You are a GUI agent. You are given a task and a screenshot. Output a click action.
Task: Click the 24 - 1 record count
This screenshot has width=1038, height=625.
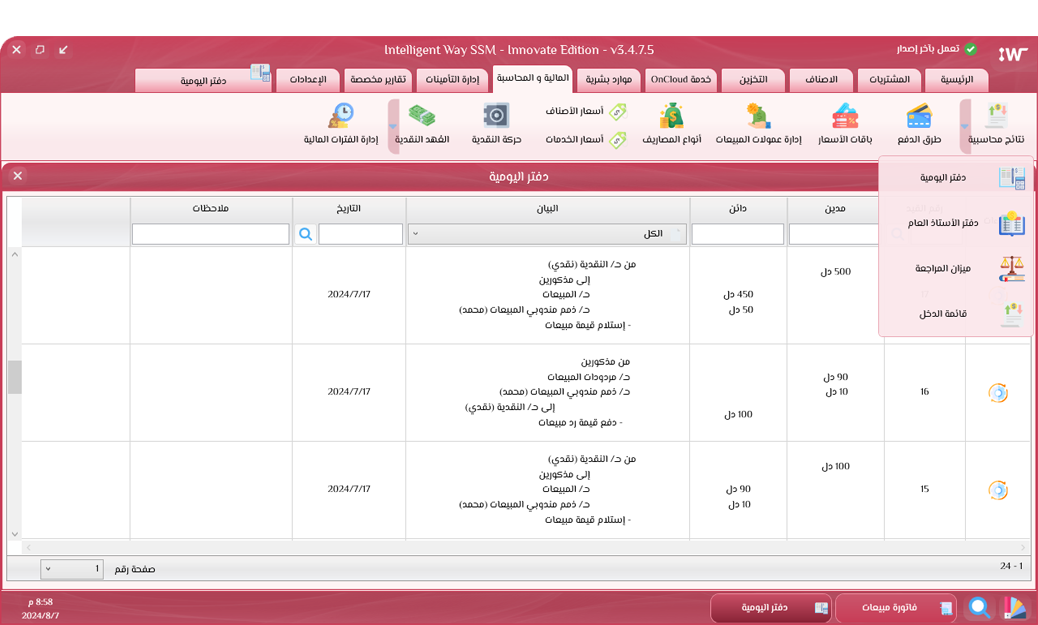pyautogui.click(x=1012, y=566)
